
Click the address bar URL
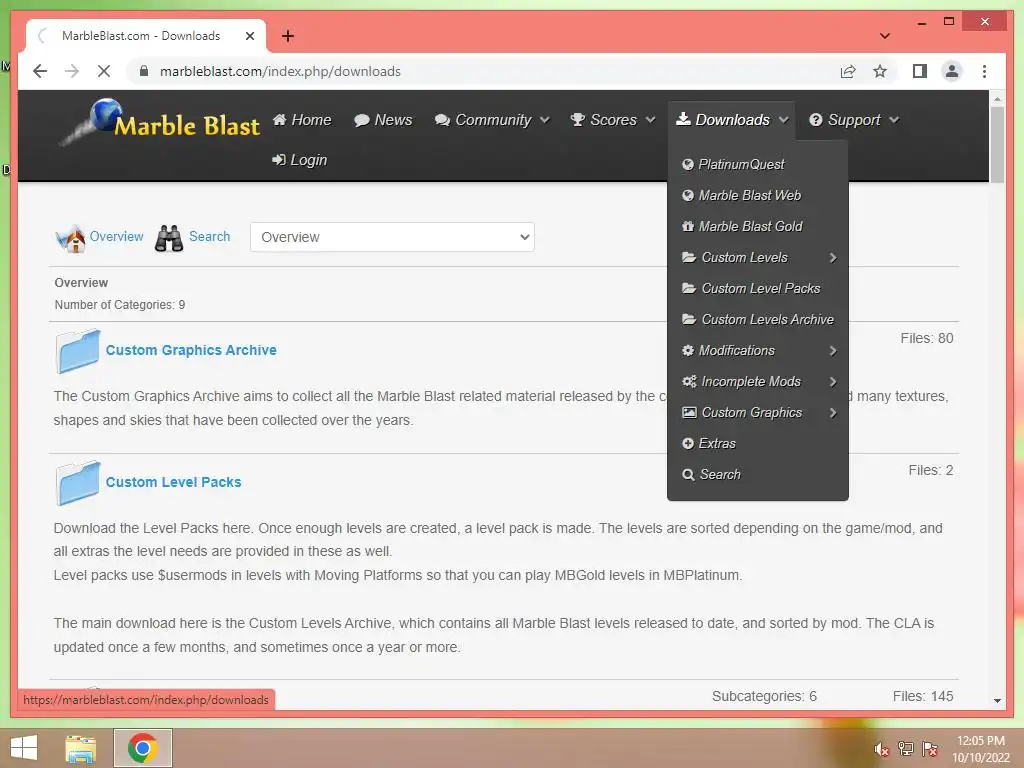coord(280,71)
